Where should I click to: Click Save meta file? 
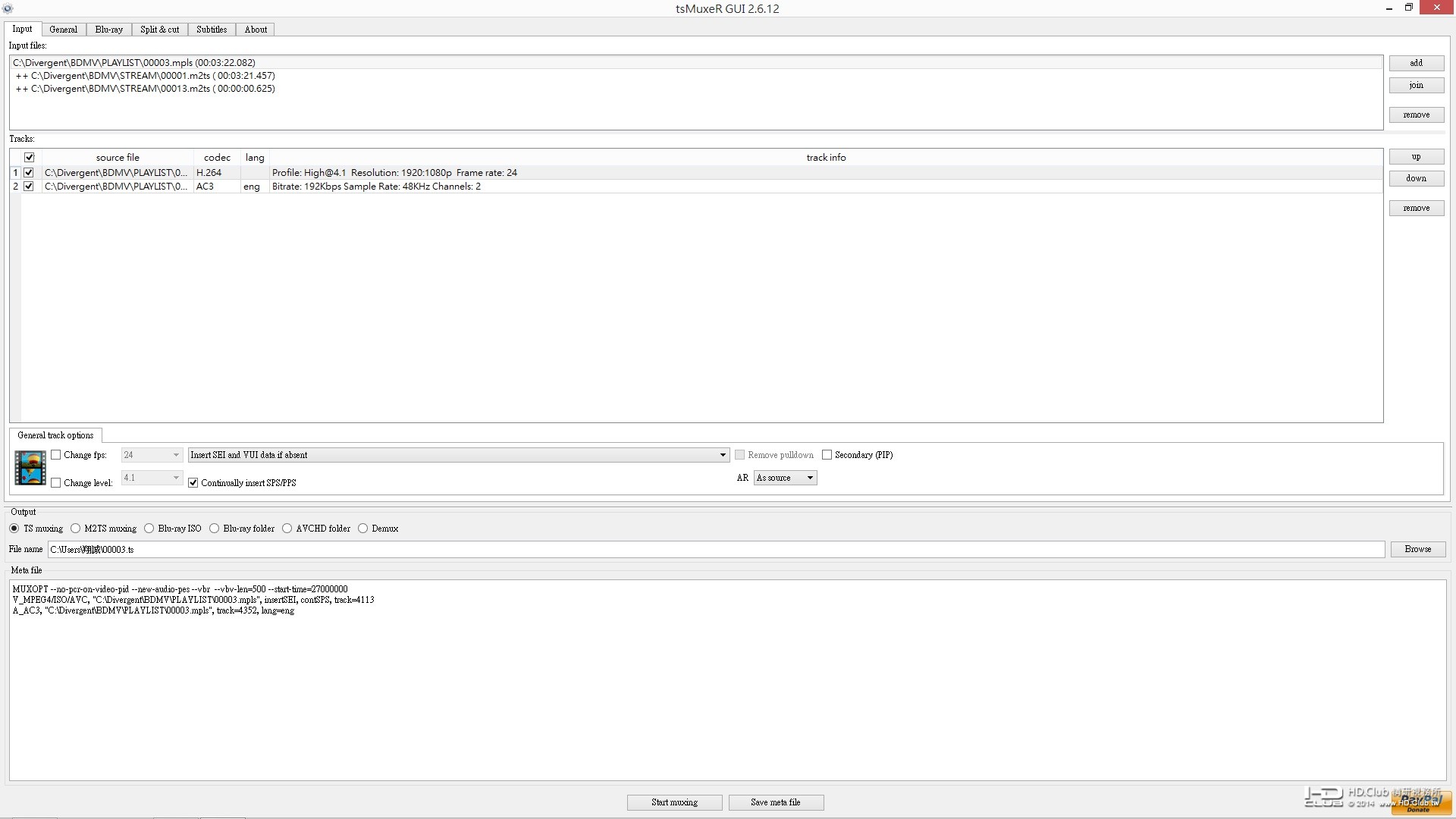tap(776, 802)
